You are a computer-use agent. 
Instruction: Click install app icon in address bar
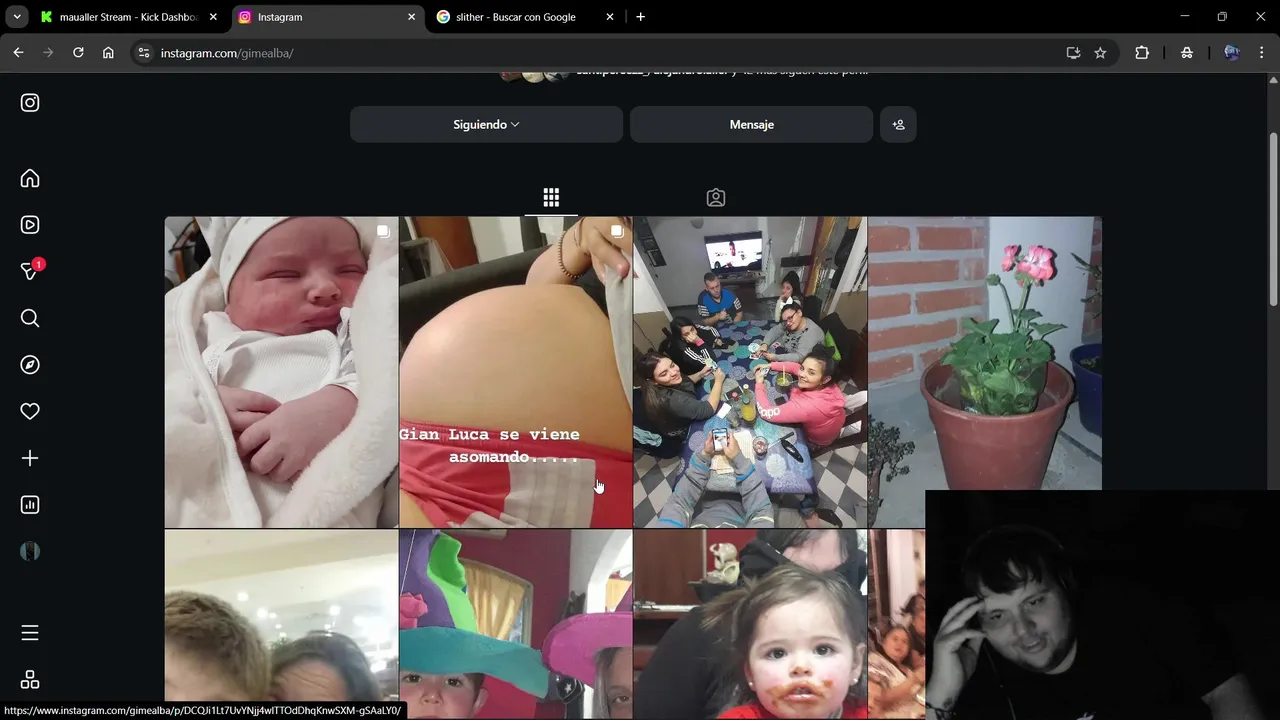point(1073,53)
